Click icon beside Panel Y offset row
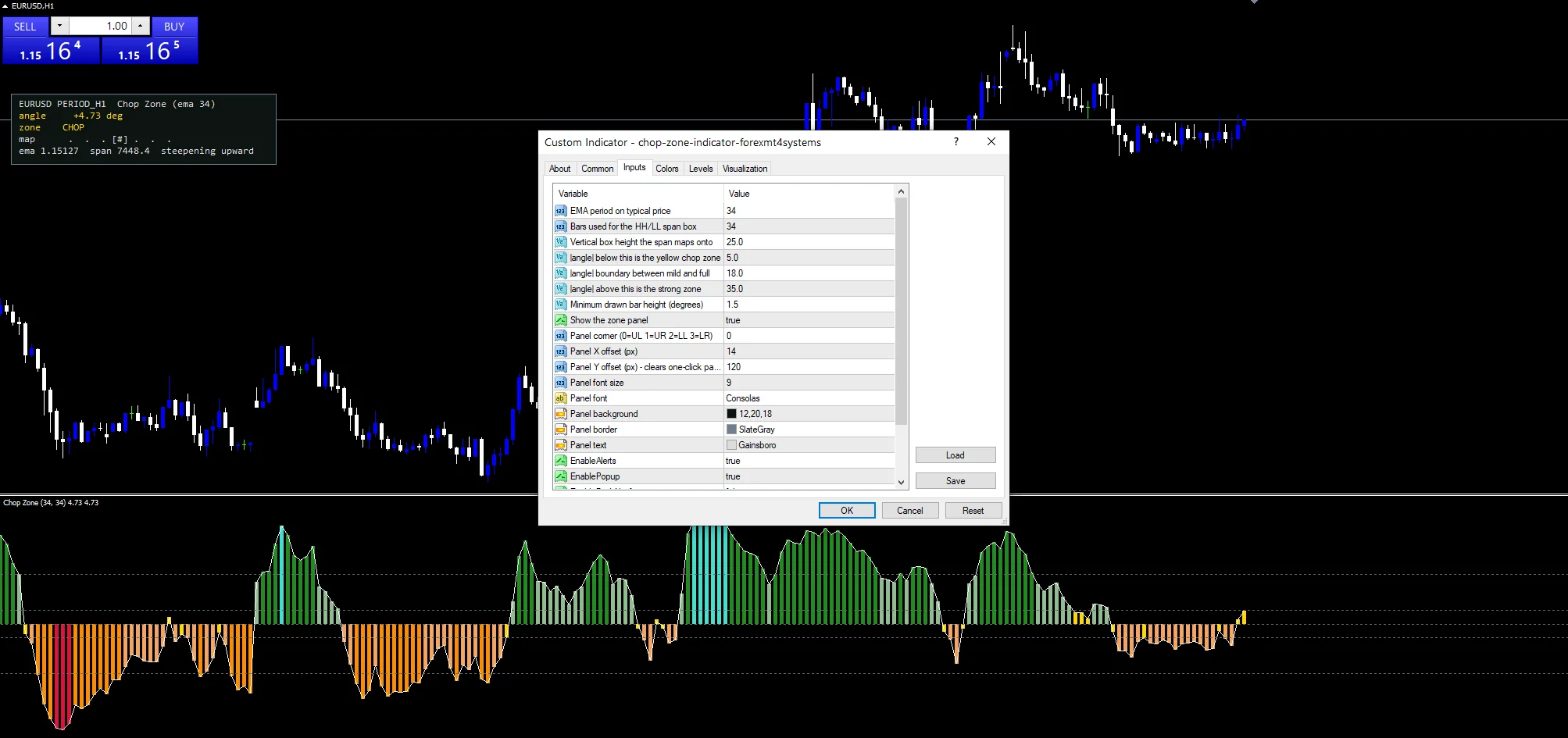 (560, 367)
